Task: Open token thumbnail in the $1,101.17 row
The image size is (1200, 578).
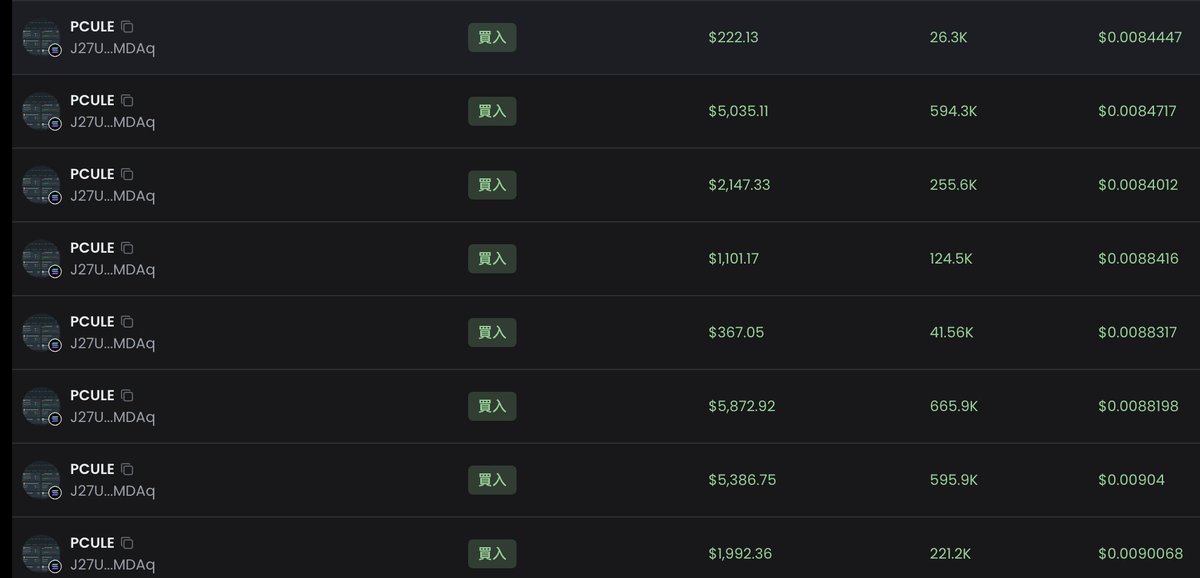Action: coord(42,258)
